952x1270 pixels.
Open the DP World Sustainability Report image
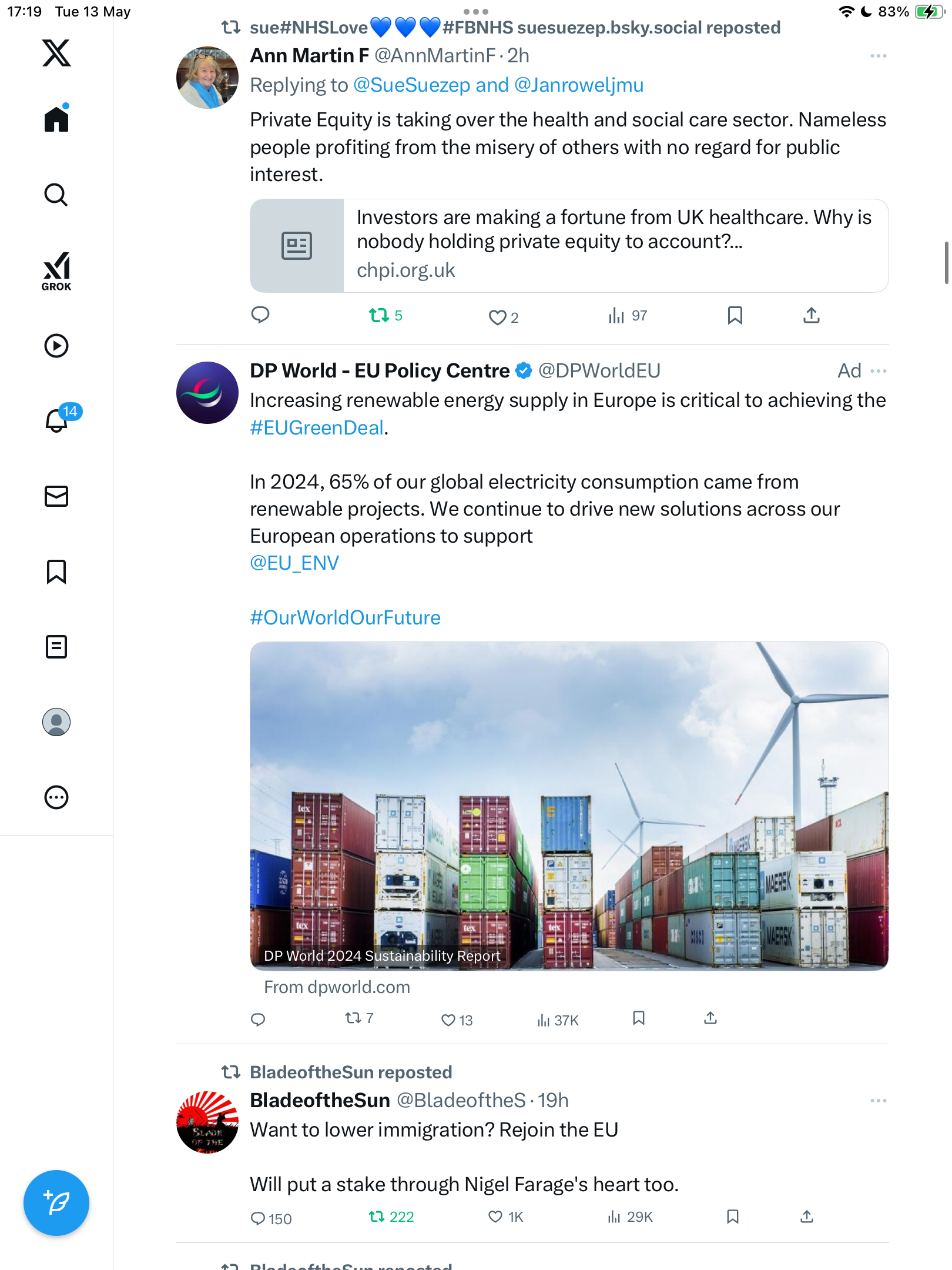[x=569, y=806]
